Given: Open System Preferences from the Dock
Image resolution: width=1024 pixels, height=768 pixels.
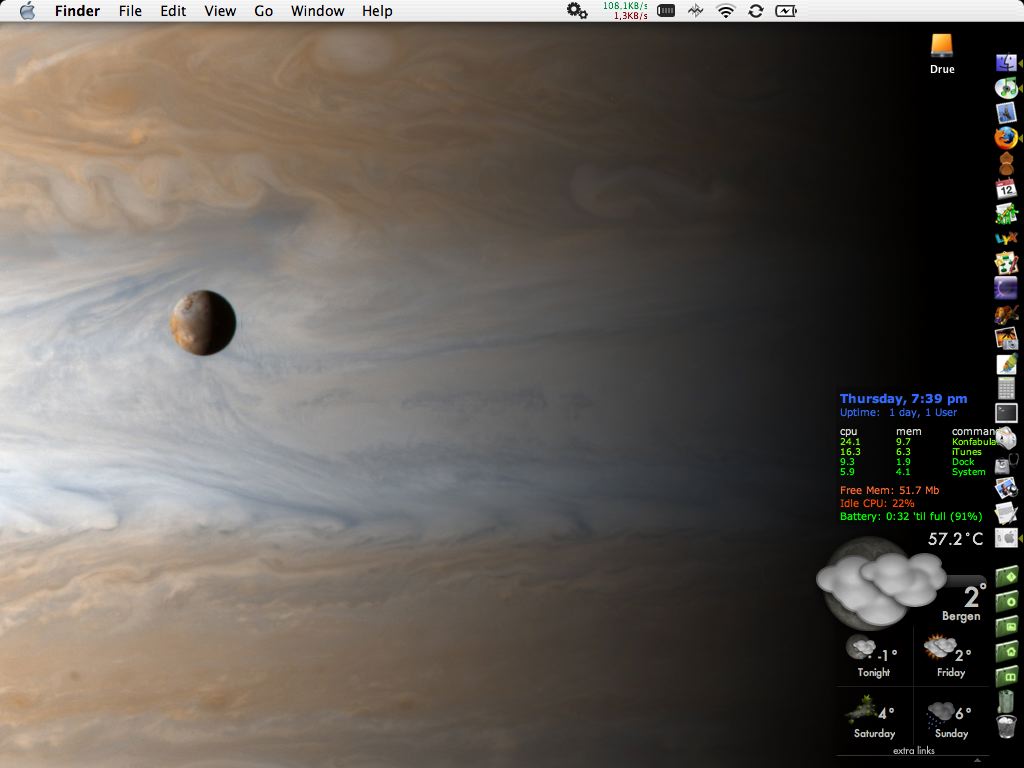Looking at the screenshot, I should (1006, 538).
